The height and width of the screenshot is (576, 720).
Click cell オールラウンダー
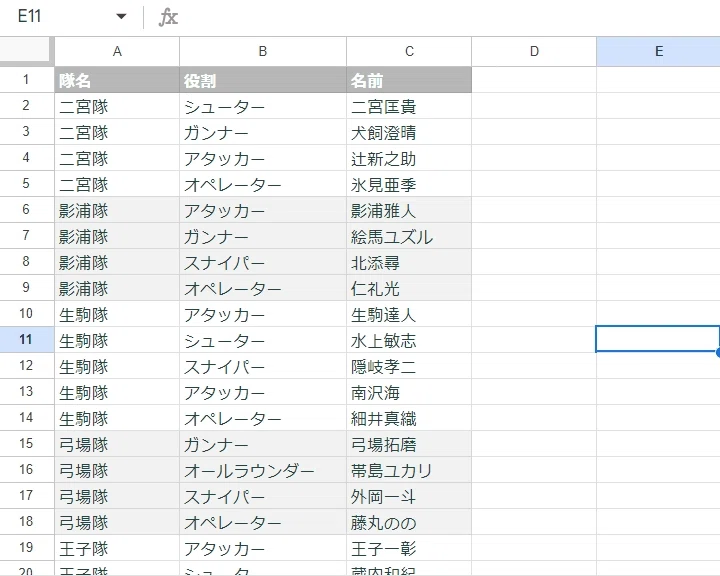(263, 469)
